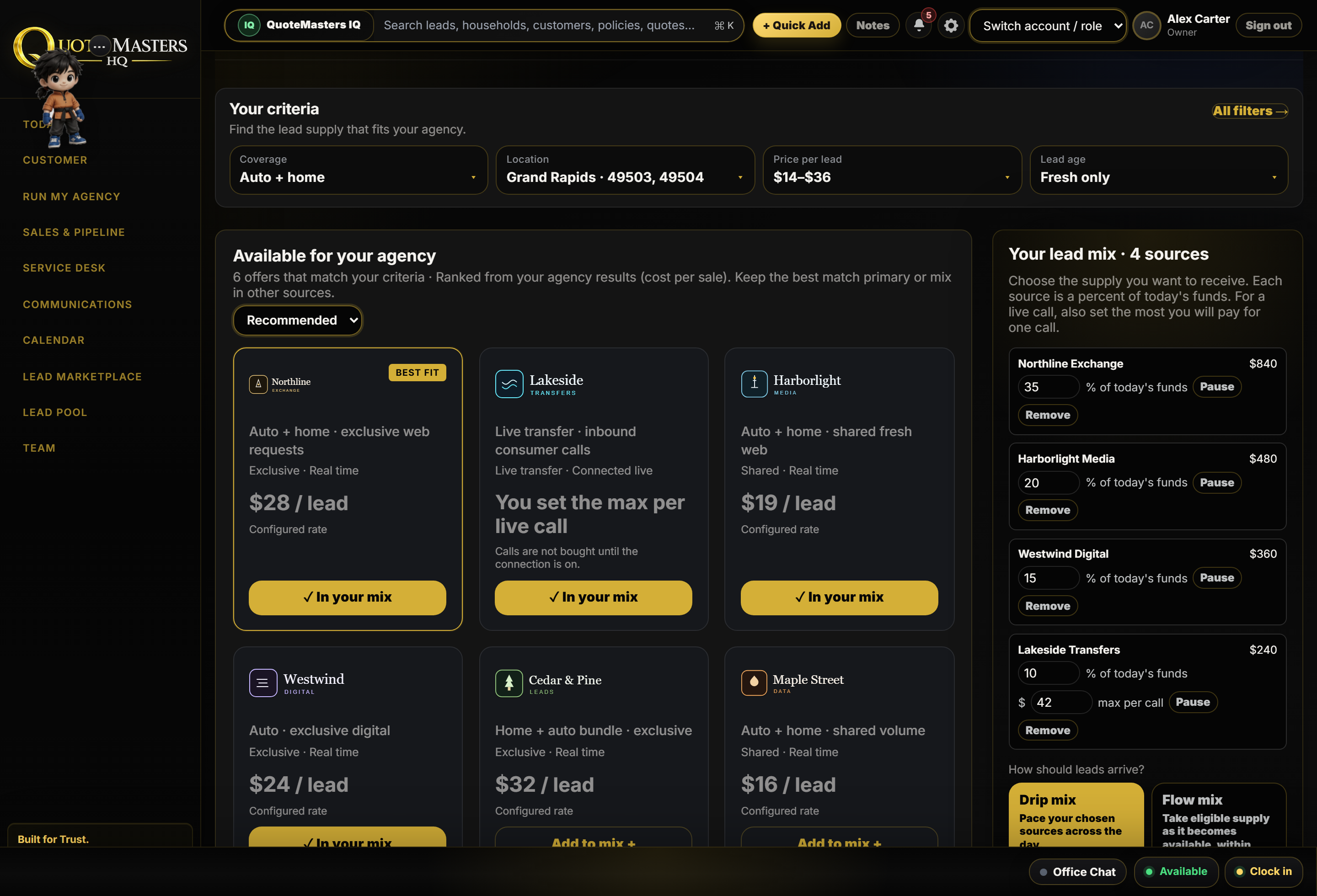Select the Drip mix option
Viewport: 1317px width, 896px height.
pos(1076,815)
